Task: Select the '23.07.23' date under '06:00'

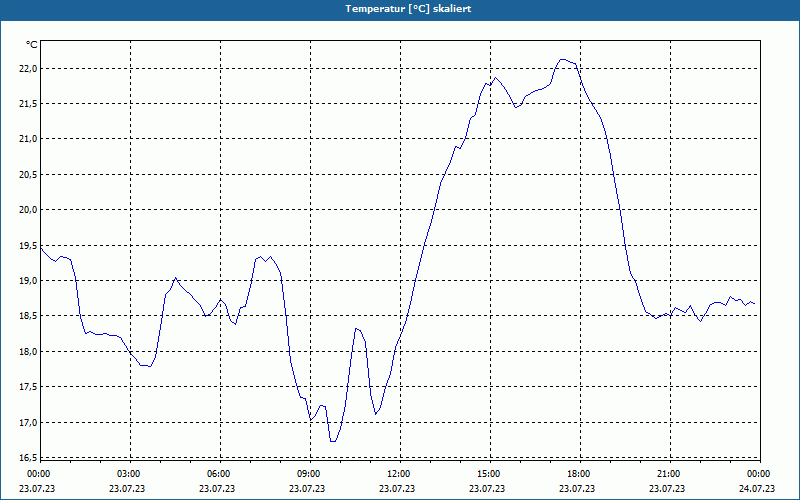Action: tap(217, 488)
